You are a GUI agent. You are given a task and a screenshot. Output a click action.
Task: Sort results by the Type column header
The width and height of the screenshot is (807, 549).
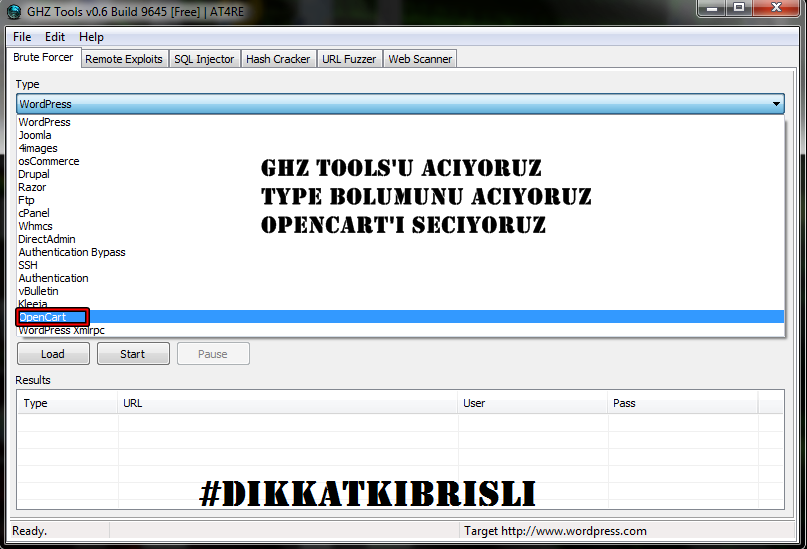click(x=67, y=403)
